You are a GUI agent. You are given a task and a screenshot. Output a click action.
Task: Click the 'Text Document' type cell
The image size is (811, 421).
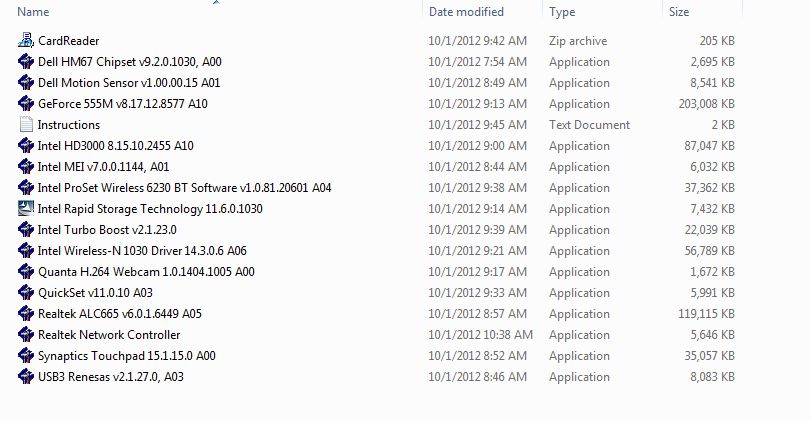(x=589, y=125)
